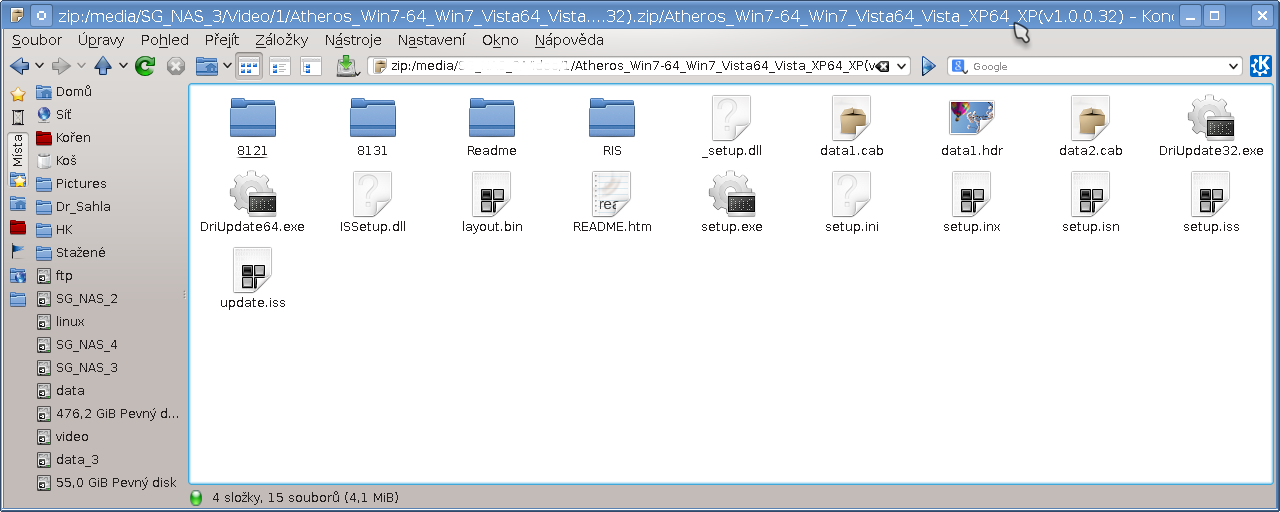Clear the location bar text

(x=884, y=66)
